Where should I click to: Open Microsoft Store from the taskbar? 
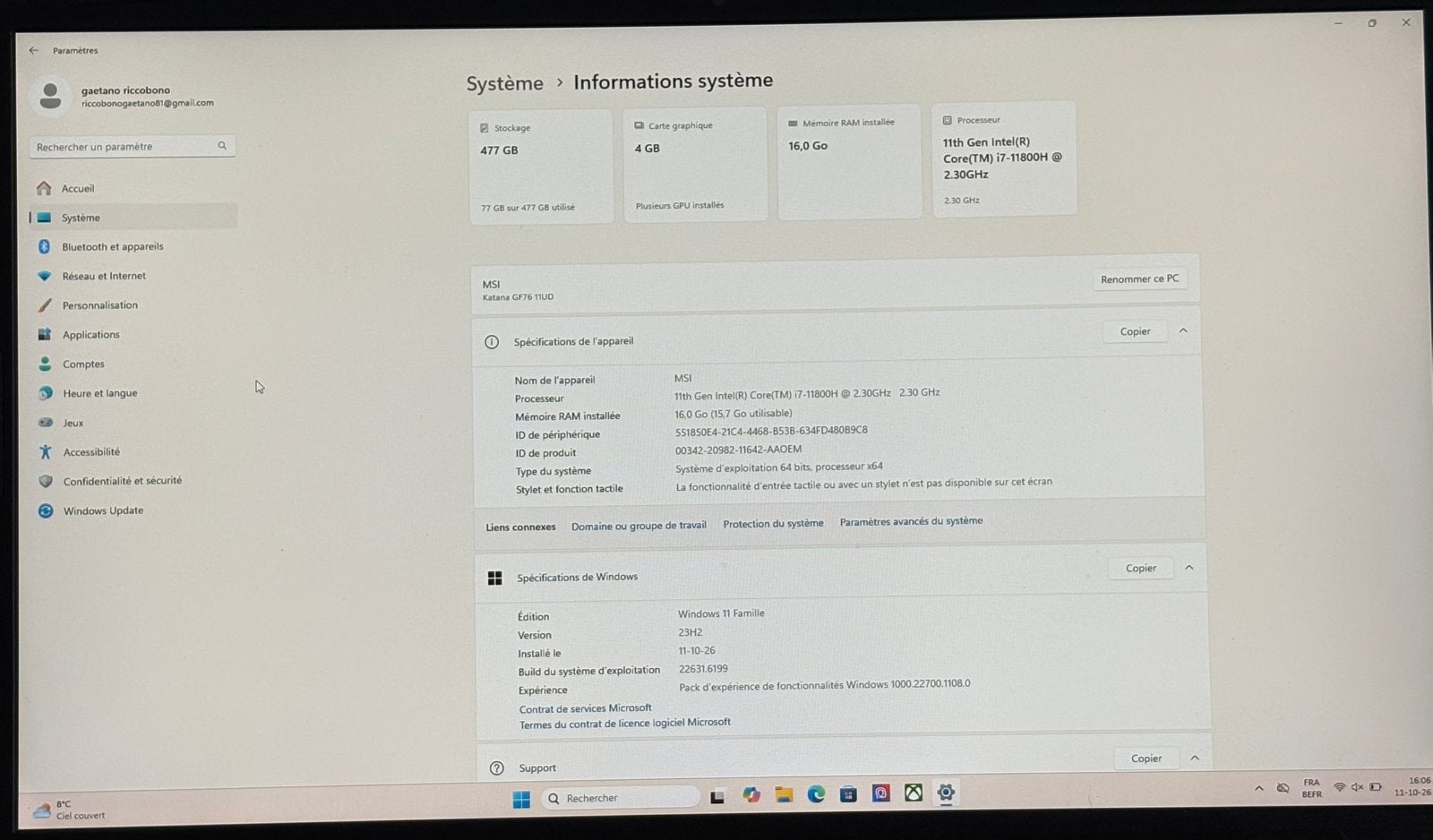[848, 793]
